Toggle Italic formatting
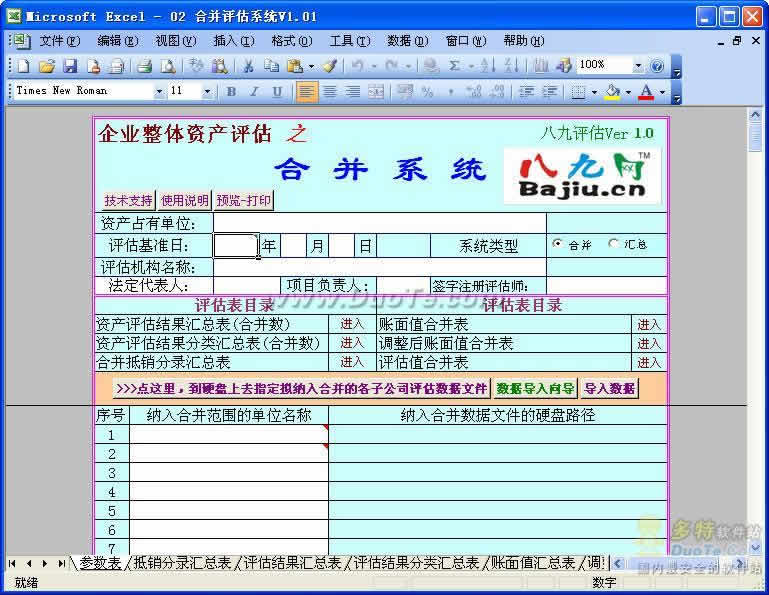769x595 pixels. [255, 92]
